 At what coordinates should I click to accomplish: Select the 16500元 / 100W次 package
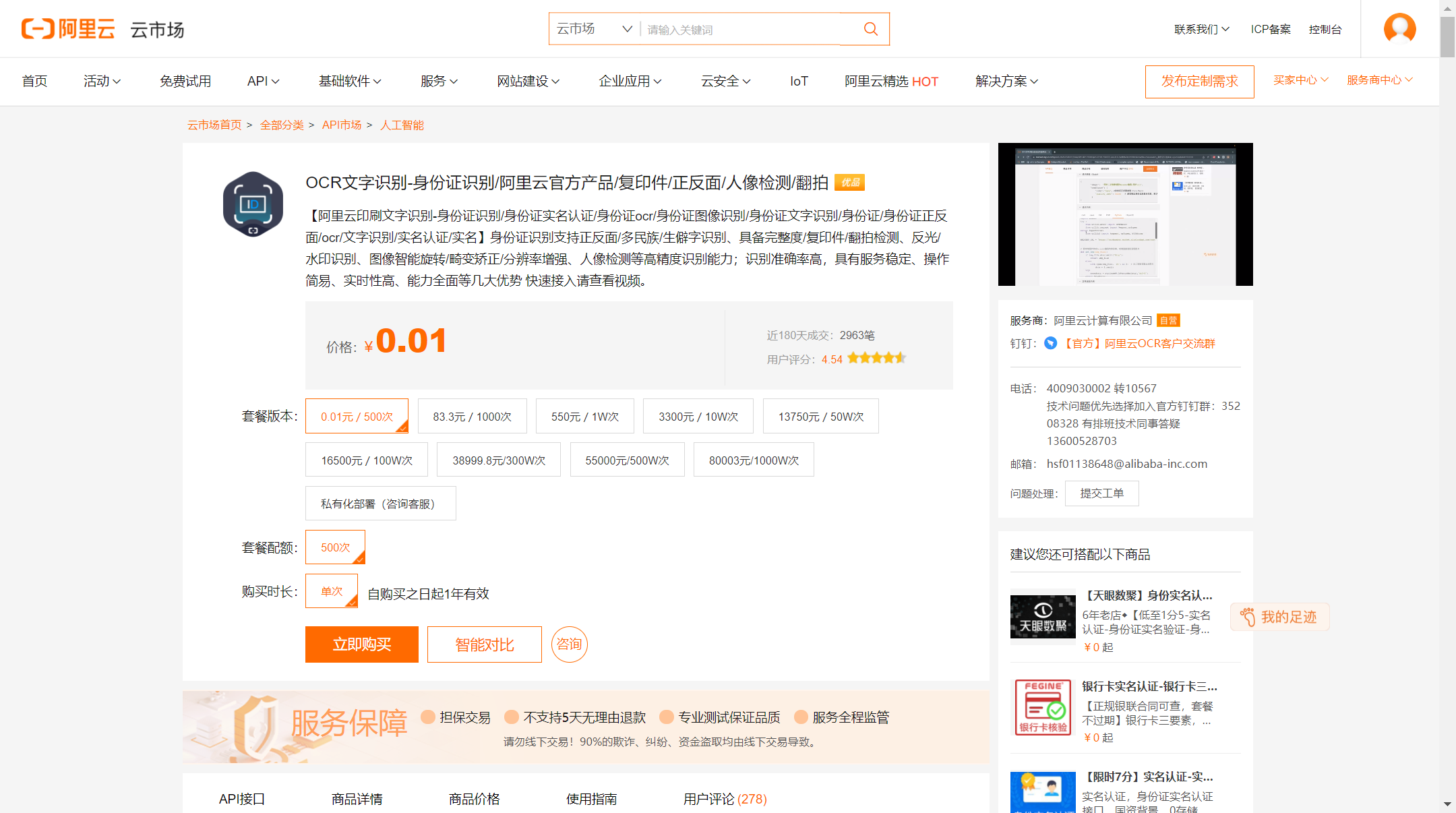point(366,460)
